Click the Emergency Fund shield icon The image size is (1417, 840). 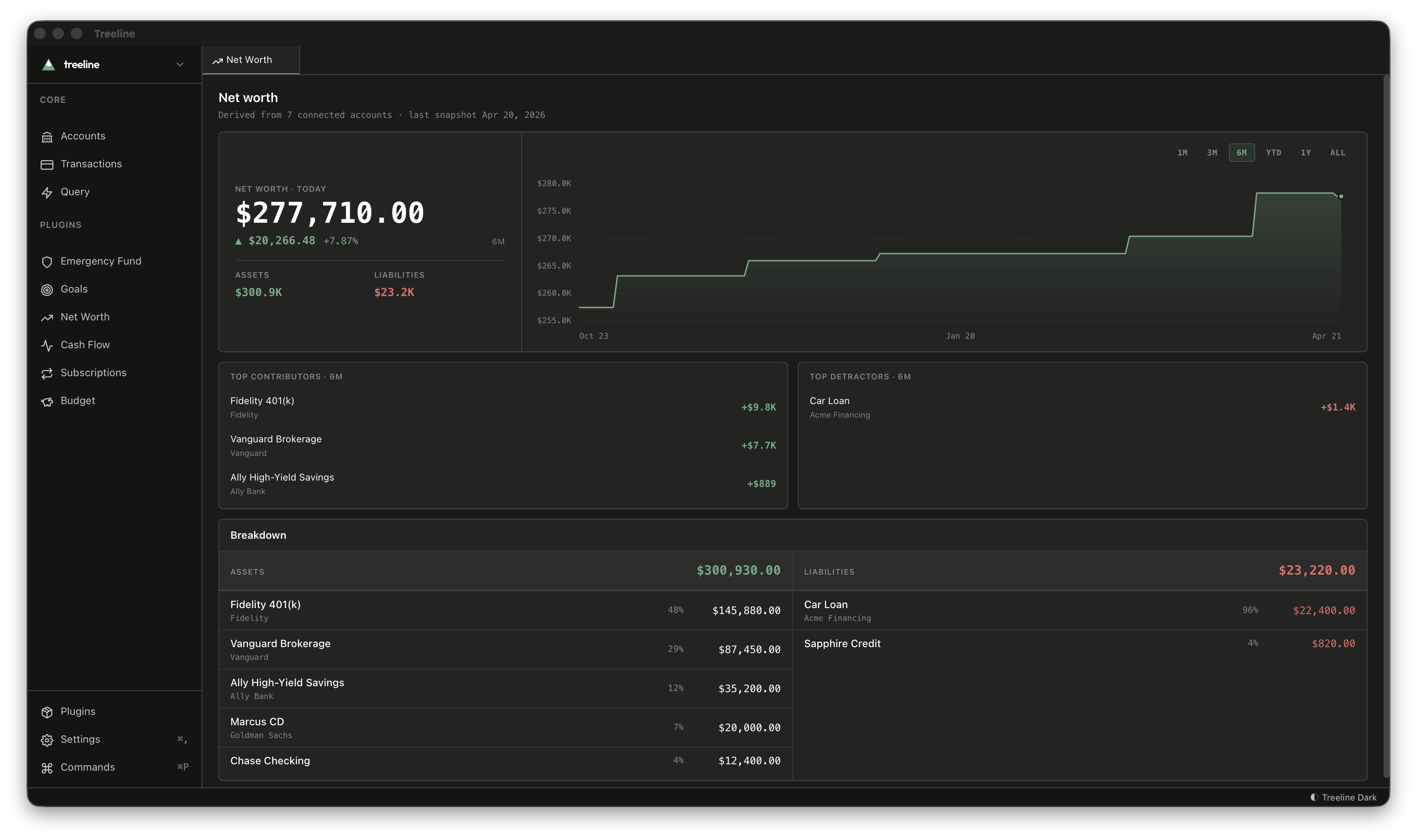coord(47,262)
